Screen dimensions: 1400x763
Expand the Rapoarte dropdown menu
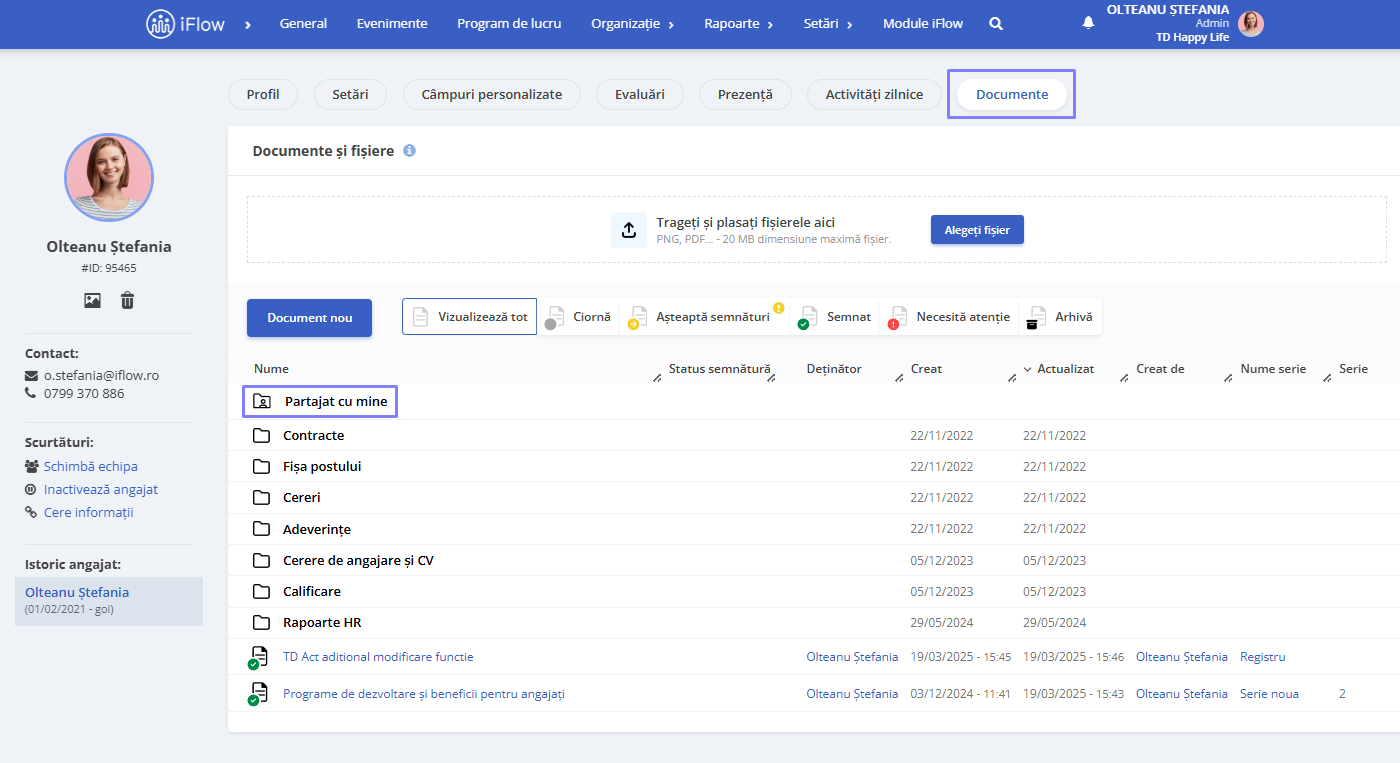click(738, 23)
